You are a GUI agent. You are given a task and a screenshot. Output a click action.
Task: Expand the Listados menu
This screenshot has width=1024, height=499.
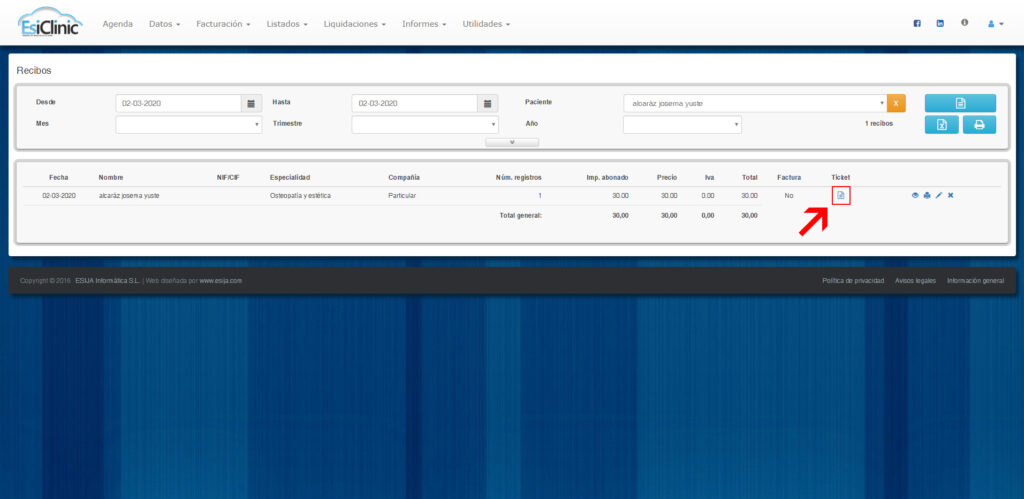287,24
